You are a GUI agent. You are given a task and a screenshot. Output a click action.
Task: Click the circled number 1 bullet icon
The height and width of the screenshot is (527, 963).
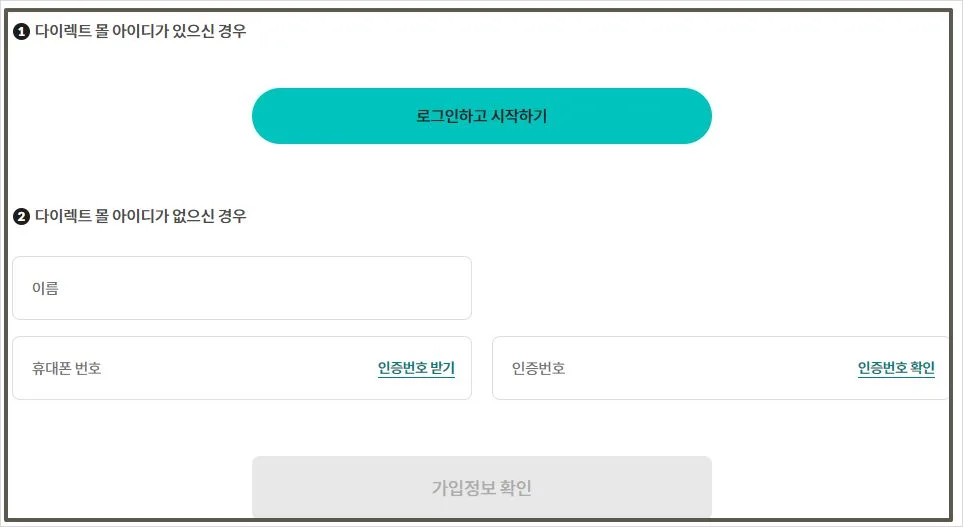[21, 32]
